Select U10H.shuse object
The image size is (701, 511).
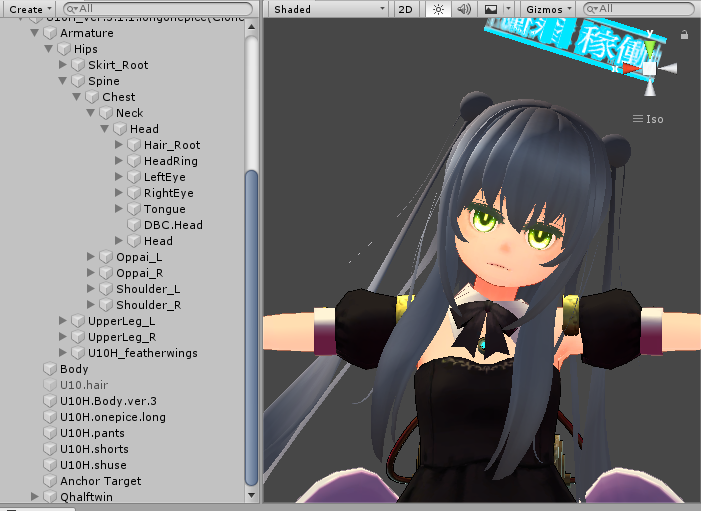pyautogui.click(x=93, y=465)
